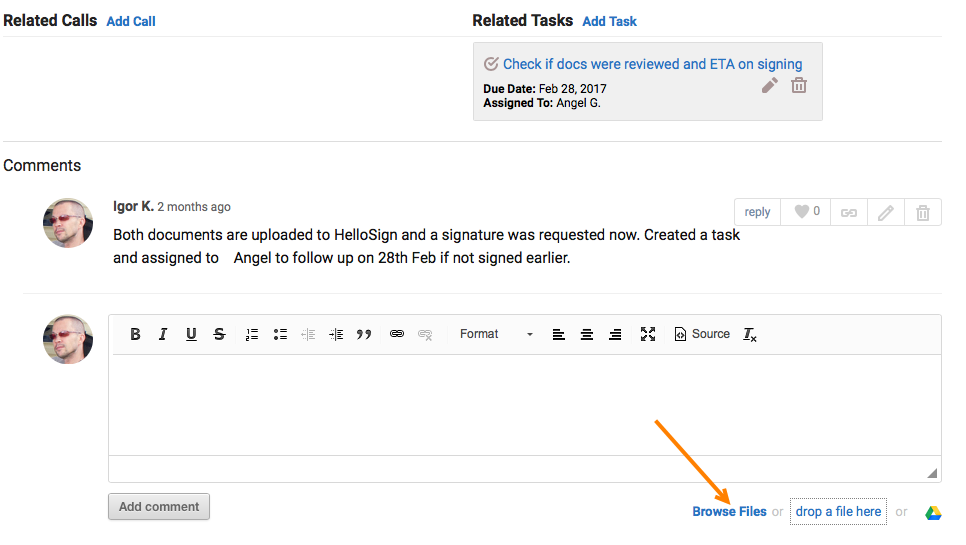
Task: Click Browse Files to attach a file
Action: click(729, 512)
